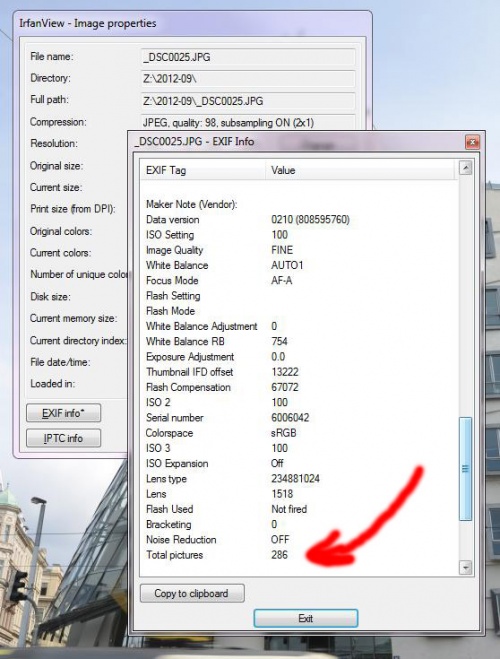
Task: Select the Total pictures row
Action: 299,555
